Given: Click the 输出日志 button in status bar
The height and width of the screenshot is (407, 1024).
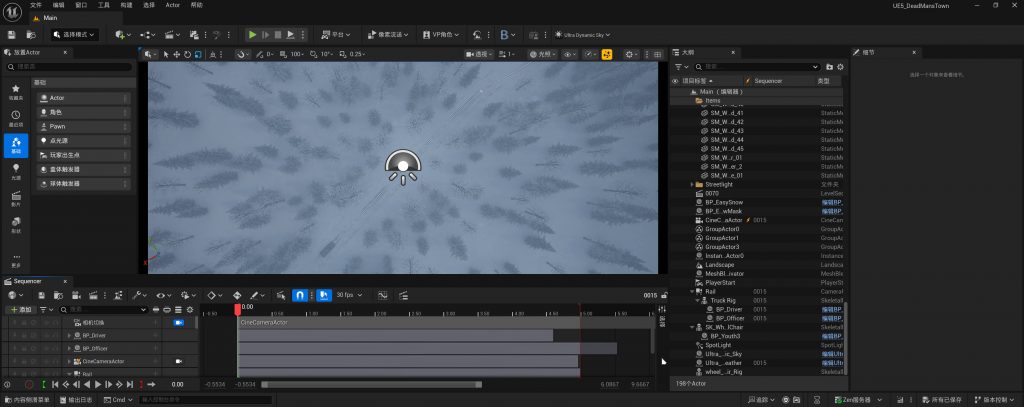Looking at the screenshot, I should click(77, 400).
